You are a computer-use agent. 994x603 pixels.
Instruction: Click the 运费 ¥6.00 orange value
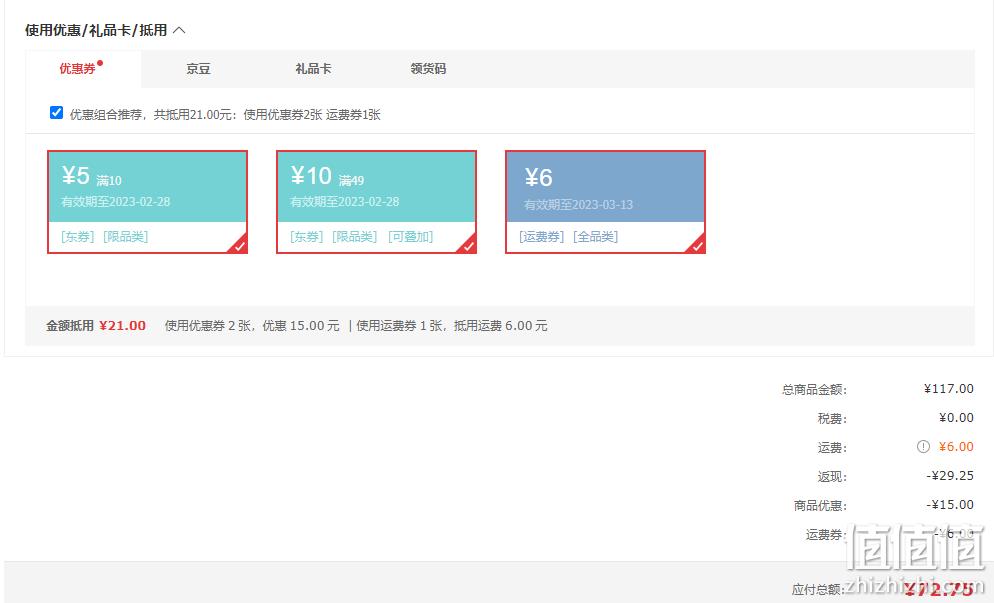(x=956, y=446)
